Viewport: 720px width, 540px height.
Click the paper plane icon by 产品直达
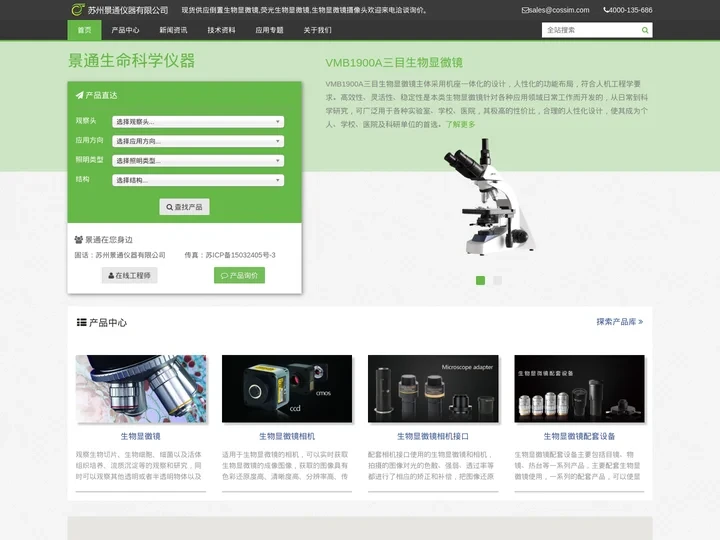[x=79, y=95]
